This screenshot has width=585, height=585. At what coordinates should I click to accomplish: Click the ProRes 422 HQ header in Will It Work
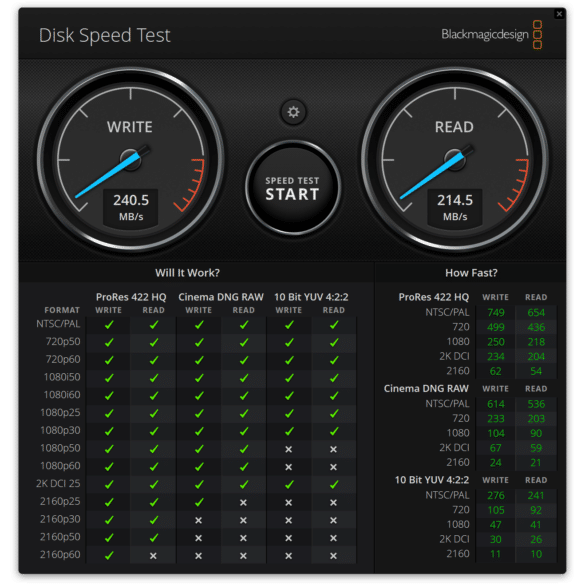pos(131,297)
